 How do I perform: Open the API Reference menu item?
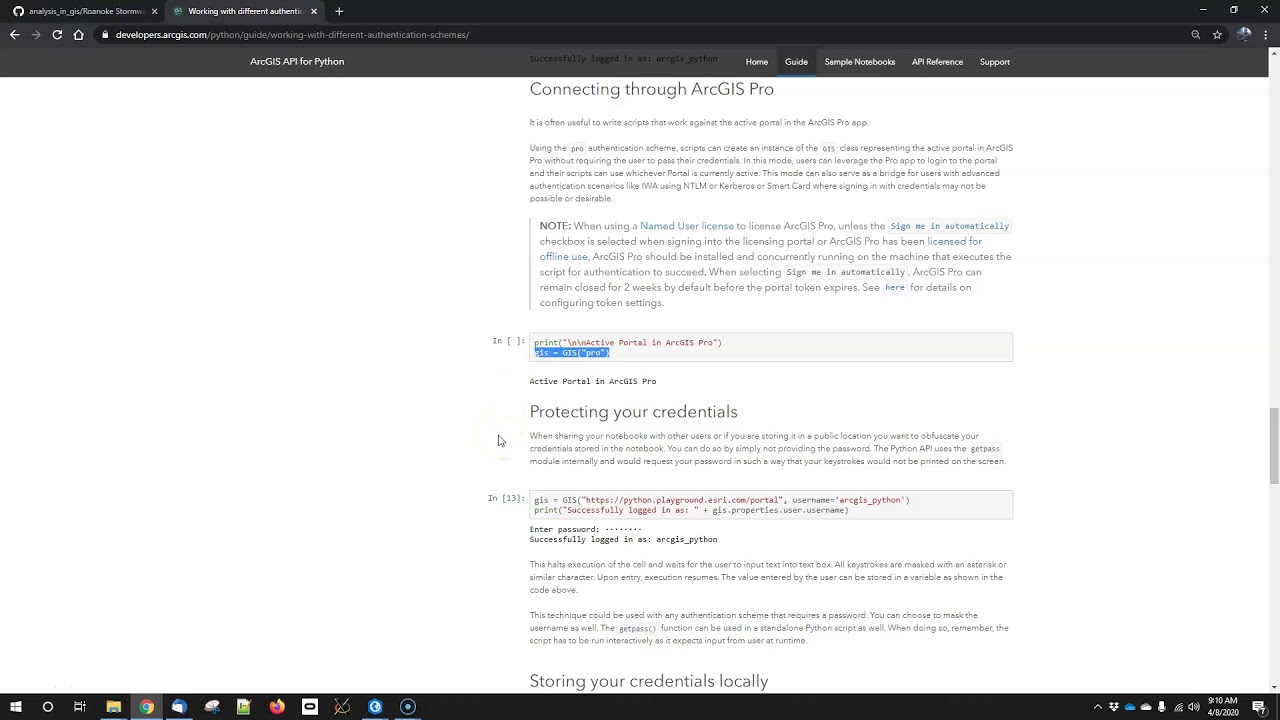point(937,62)
